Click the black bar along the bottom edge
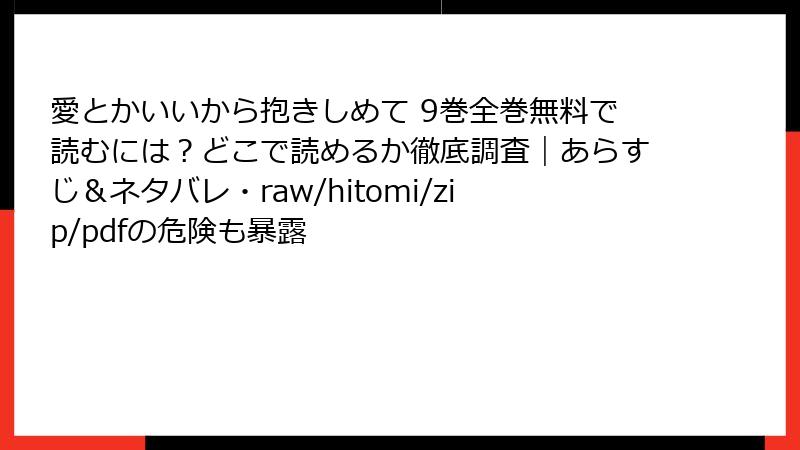The height and width of the screenshot is (450, 800). tap(455, 443)
